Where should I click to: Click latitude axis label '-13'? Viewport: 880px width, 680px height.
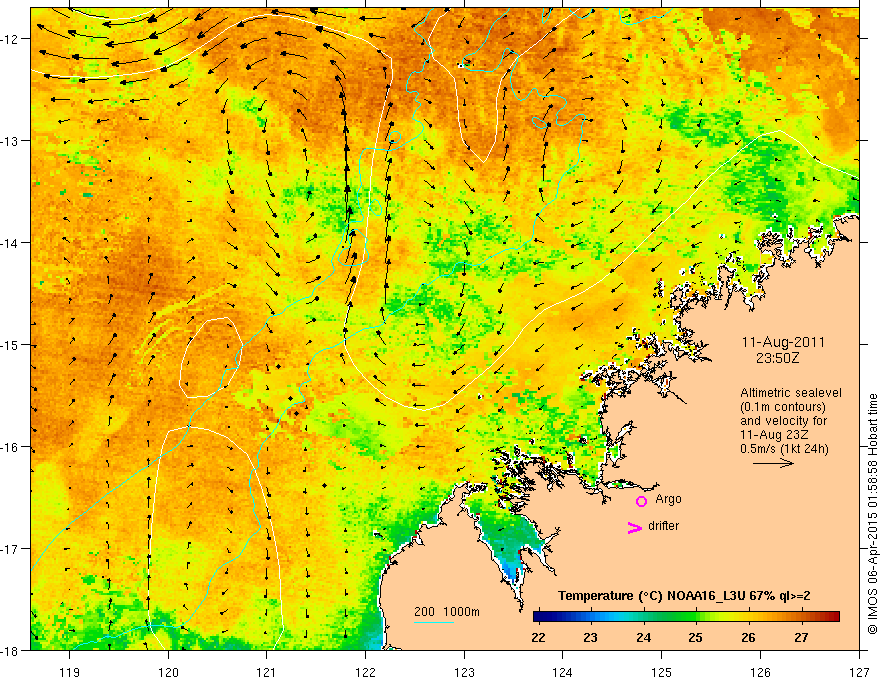(x=10, y=141)
